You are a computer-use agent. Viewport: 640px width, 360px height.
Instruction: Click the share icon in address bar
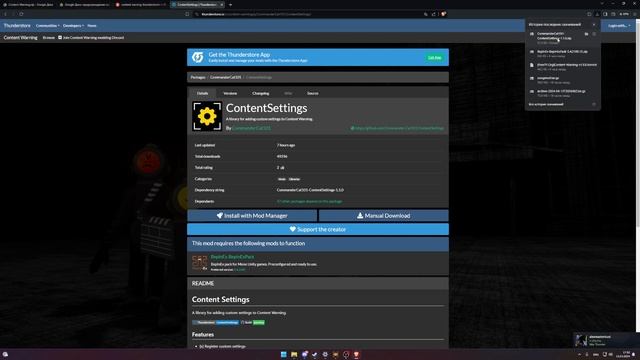(434, 14)
